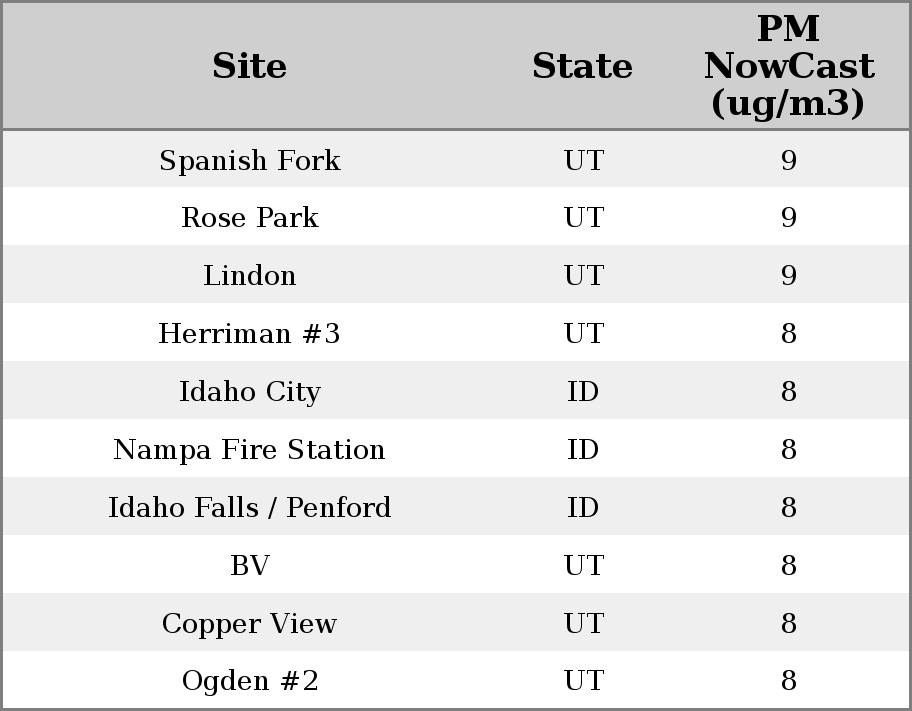Click the state cell for Spanish Fork
The width and height of the screenshot is (912, 711).
pyautogui.click(x=583, y=160)
